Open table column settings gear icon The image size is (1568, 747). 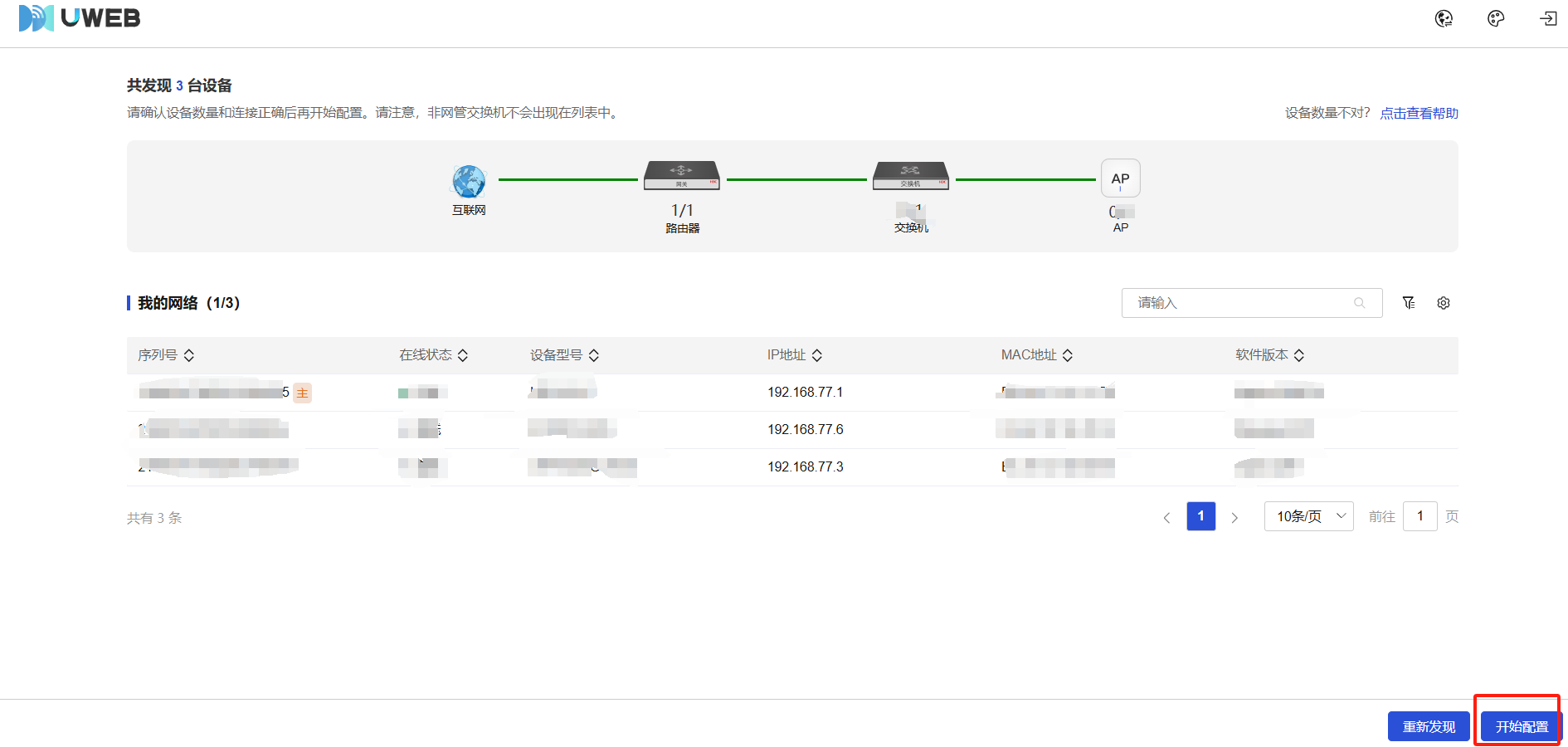pyautogui.click(x=1444, y=303)
